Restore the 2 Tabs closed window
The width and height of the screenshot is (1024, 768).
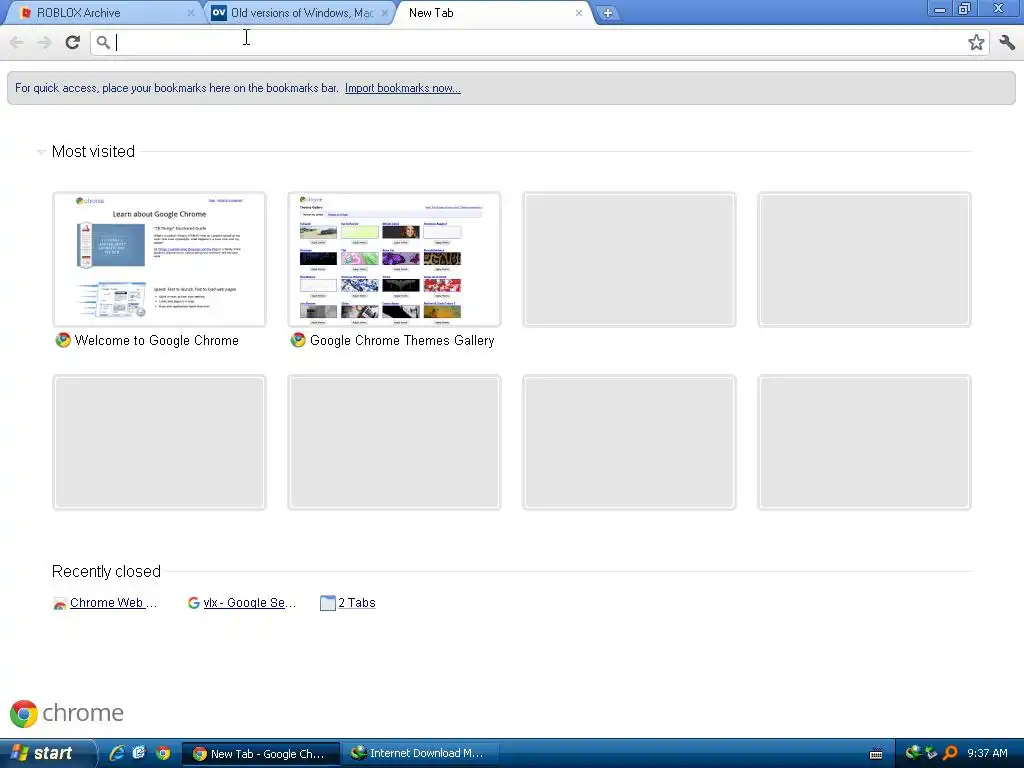pyautogui.click(x=357, y=603)
